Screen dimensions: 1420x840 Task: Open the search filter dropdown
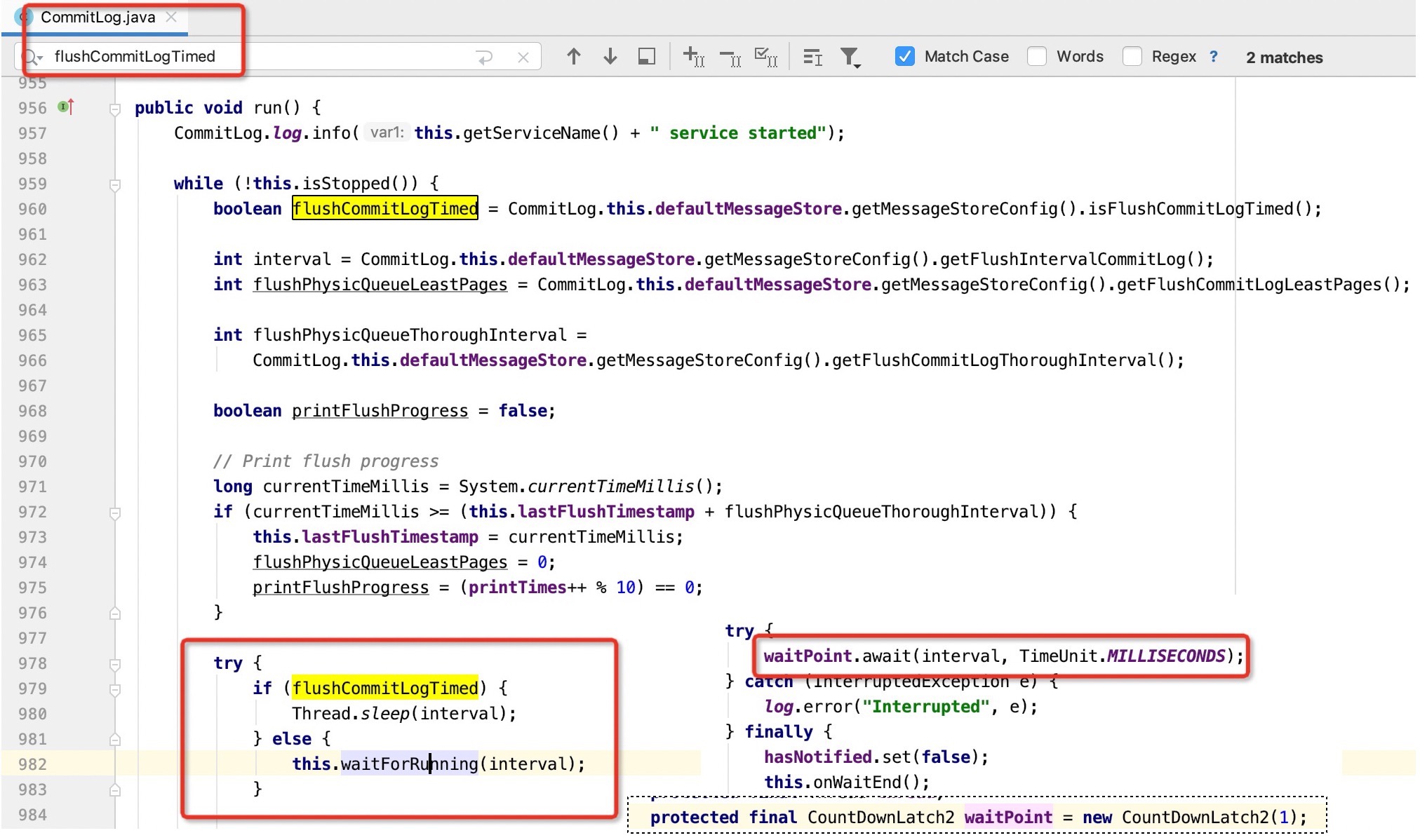click(850, 57)
